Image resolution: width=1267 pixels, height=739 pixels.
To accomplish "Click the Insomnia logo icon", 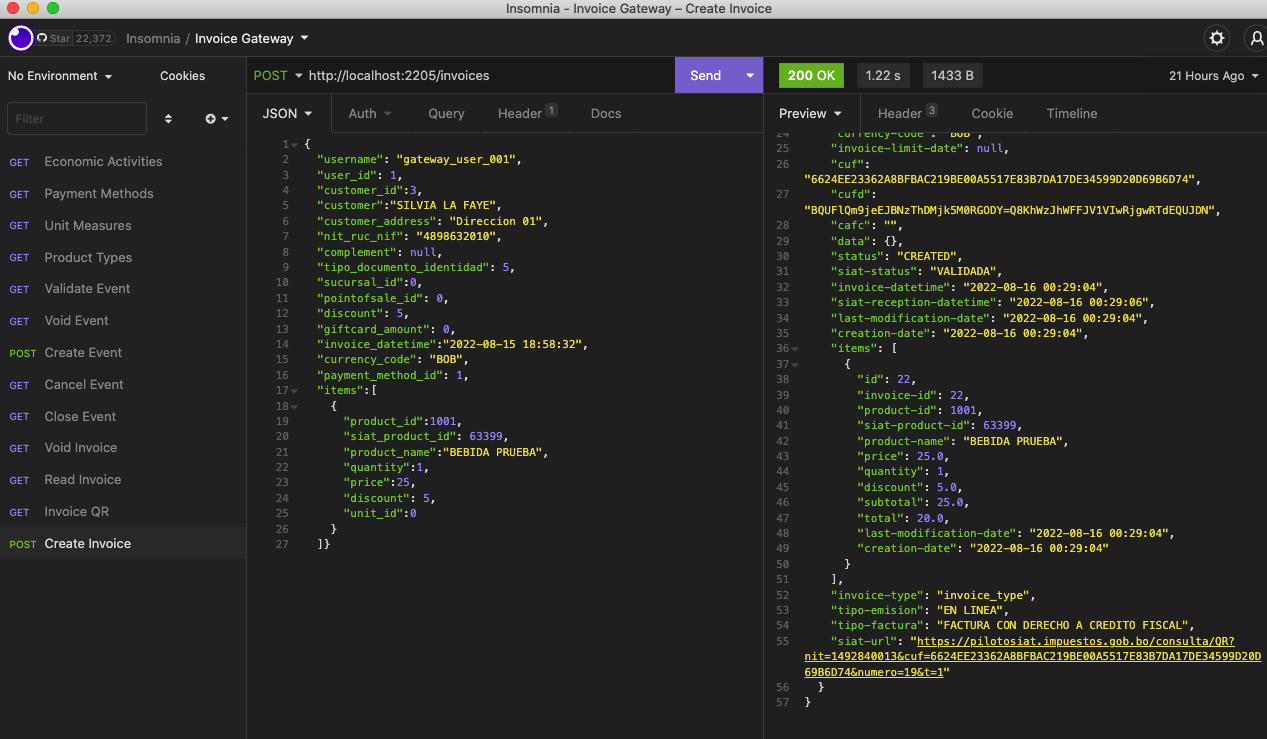I will tap(20, 38).
